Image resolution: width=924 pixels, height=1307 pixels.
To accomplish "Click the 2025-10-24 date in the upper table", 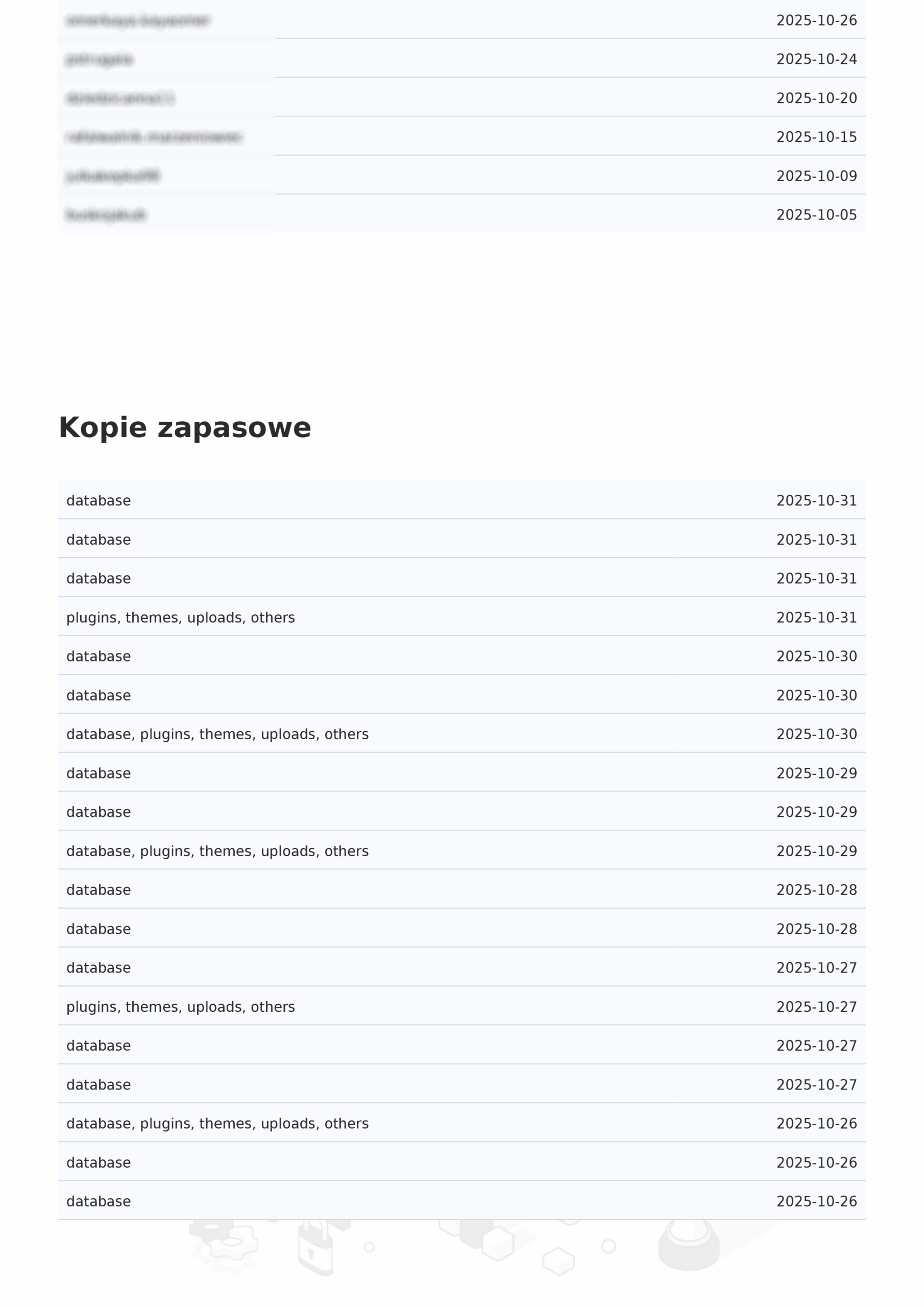I will coord(816,59).
